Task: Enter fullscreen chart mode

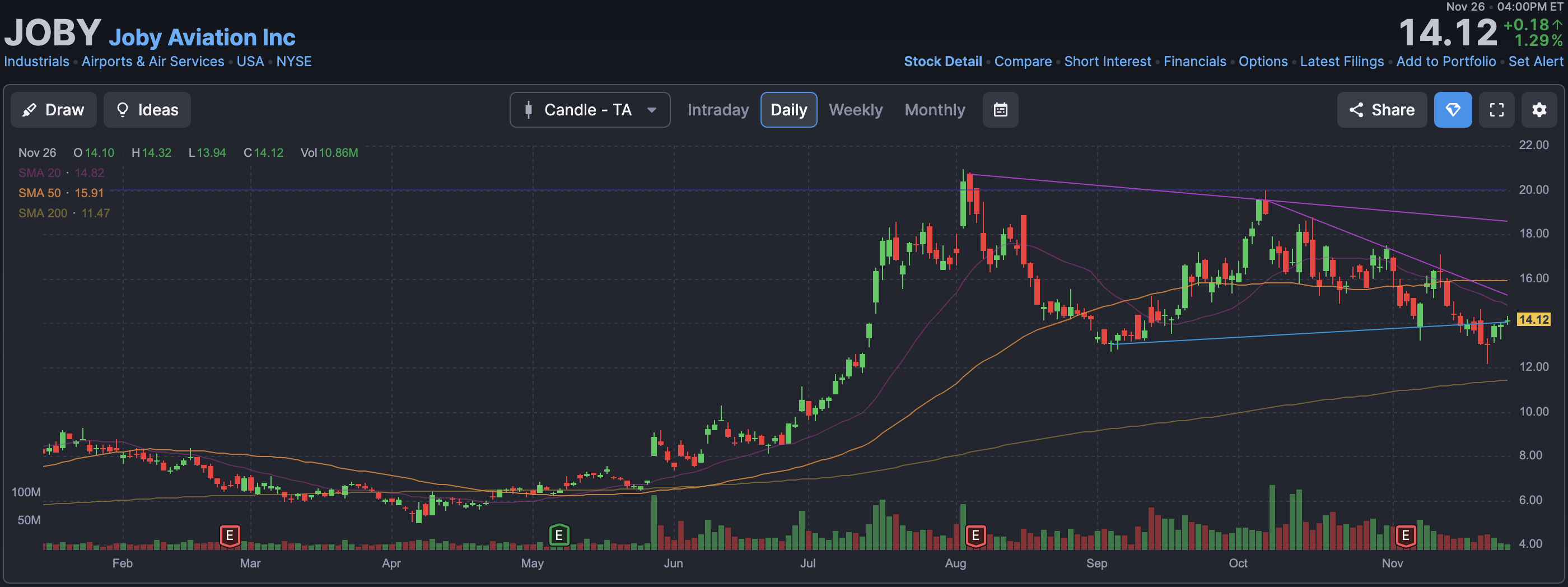Action: click(1496, 110)
